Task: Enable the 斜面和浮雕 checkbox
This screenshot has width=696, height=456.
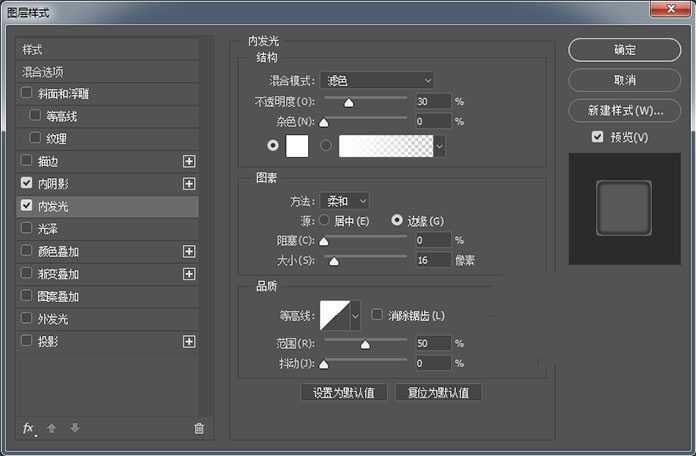Action: 27,94
